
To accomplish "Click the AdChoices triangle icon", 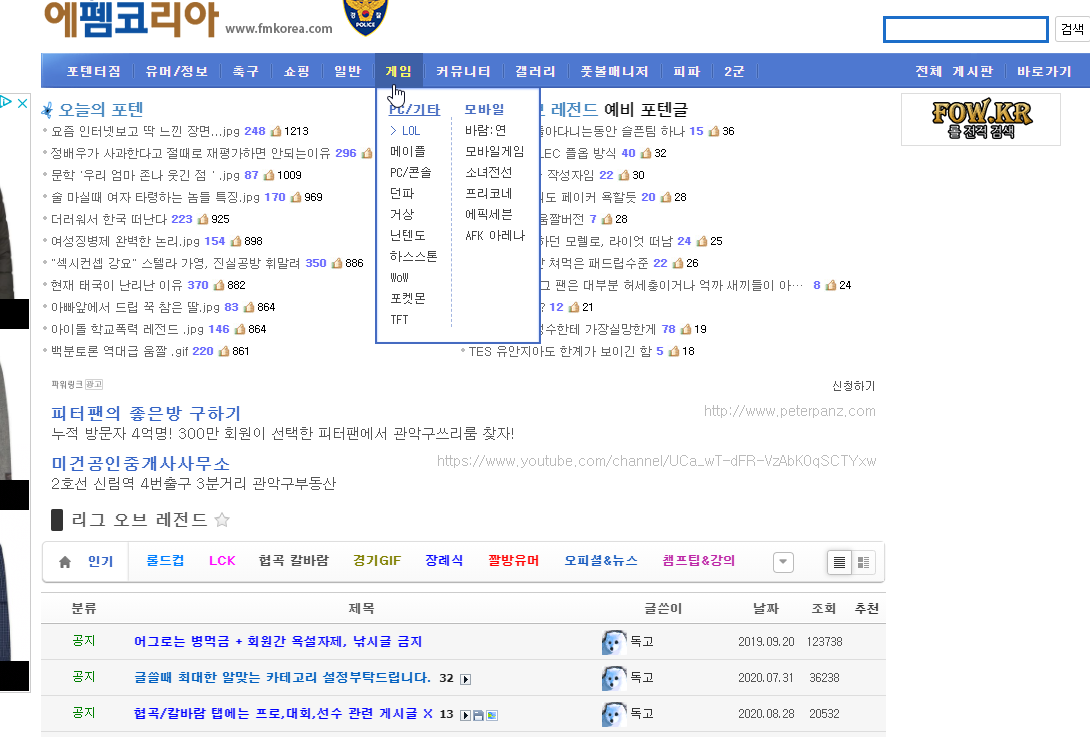I will [6, 102].
